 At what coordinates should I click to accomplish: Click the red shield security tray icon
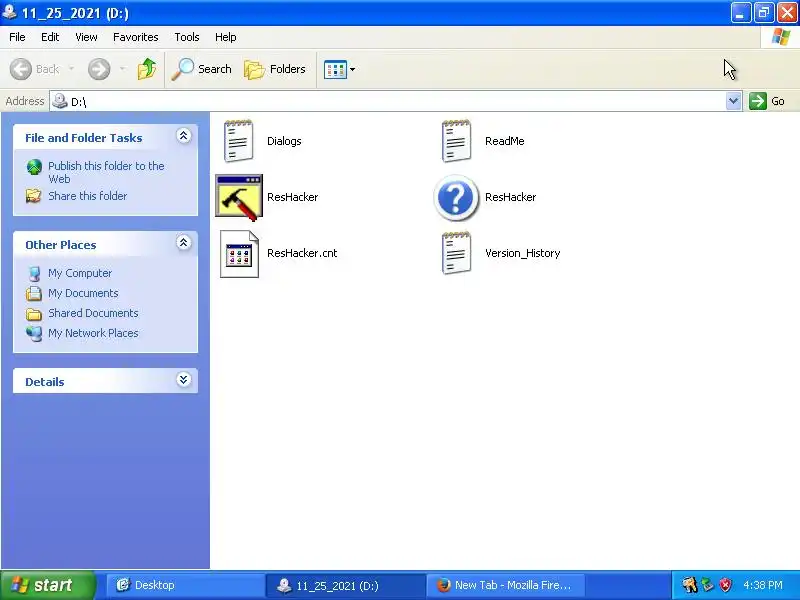pyautogui.click(x=725, y=585)
